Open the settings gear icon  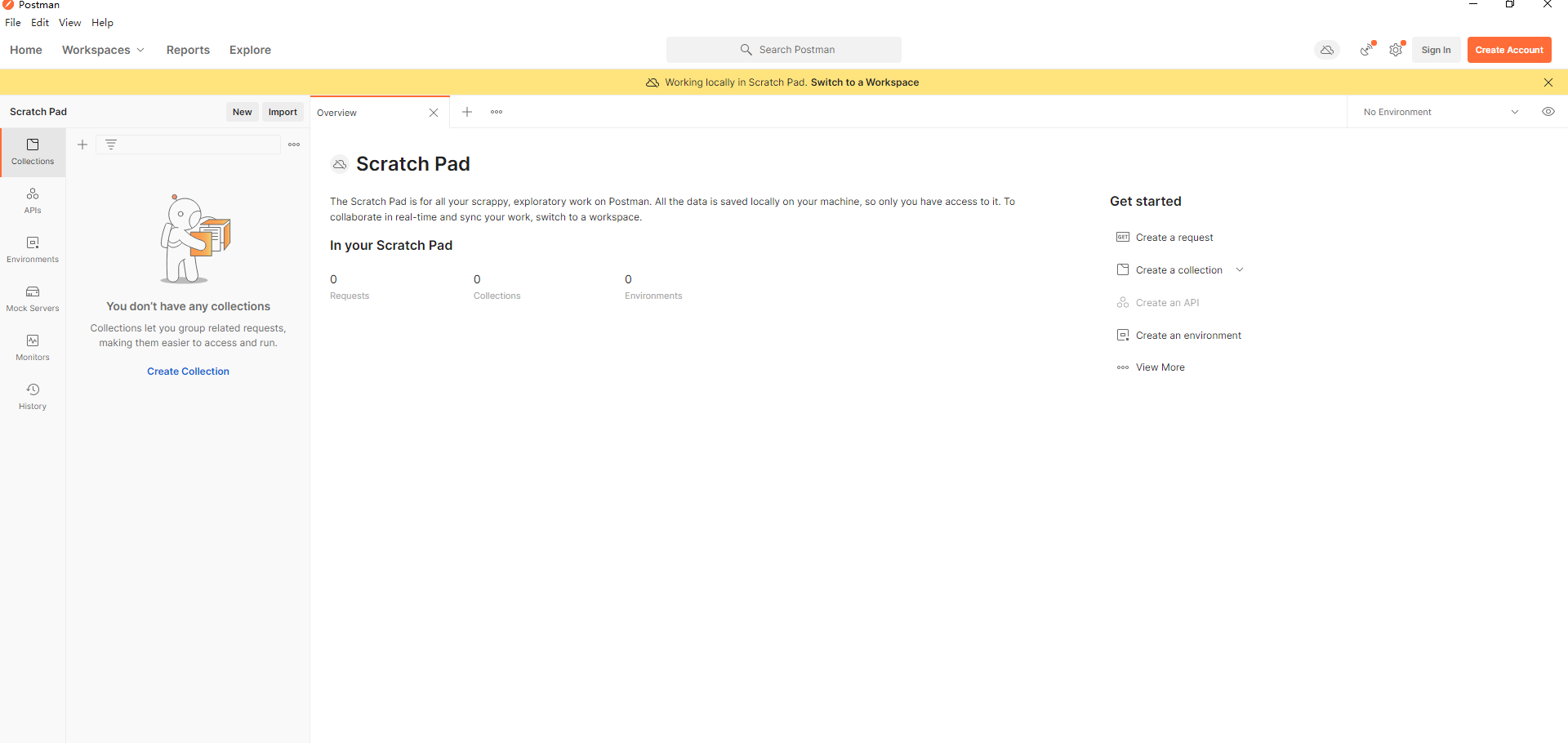[x=1396, y=50]
